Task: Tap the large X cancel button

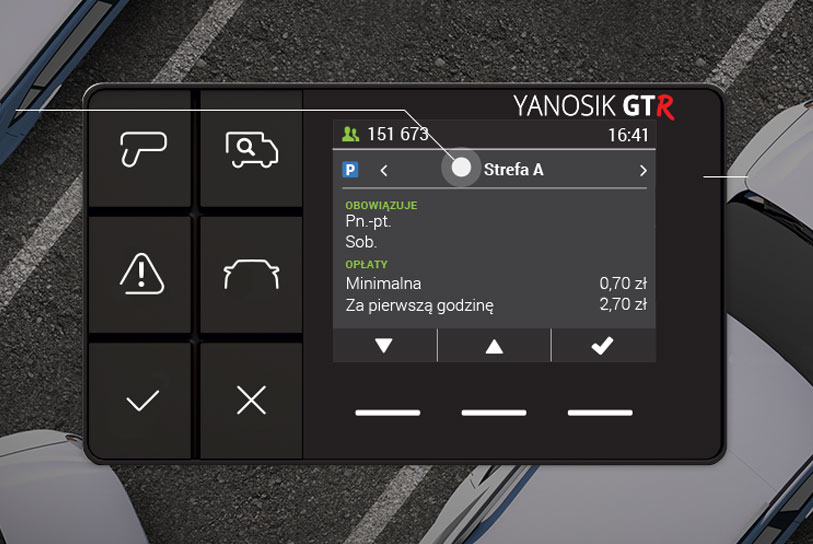Action: [251, 400]
